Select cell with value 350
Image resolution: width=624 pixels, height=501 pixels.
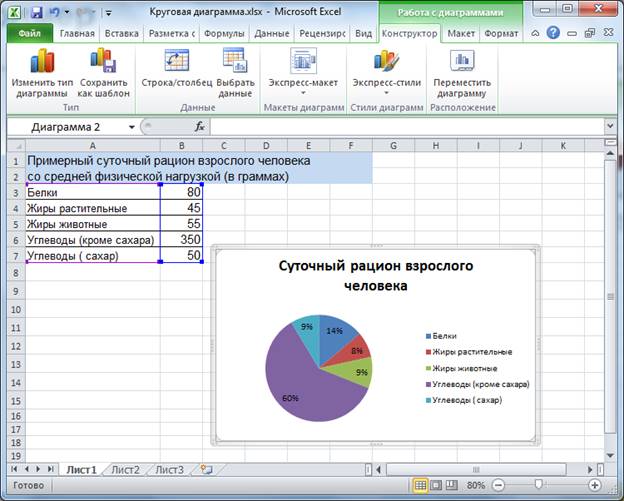pos(181,239)
